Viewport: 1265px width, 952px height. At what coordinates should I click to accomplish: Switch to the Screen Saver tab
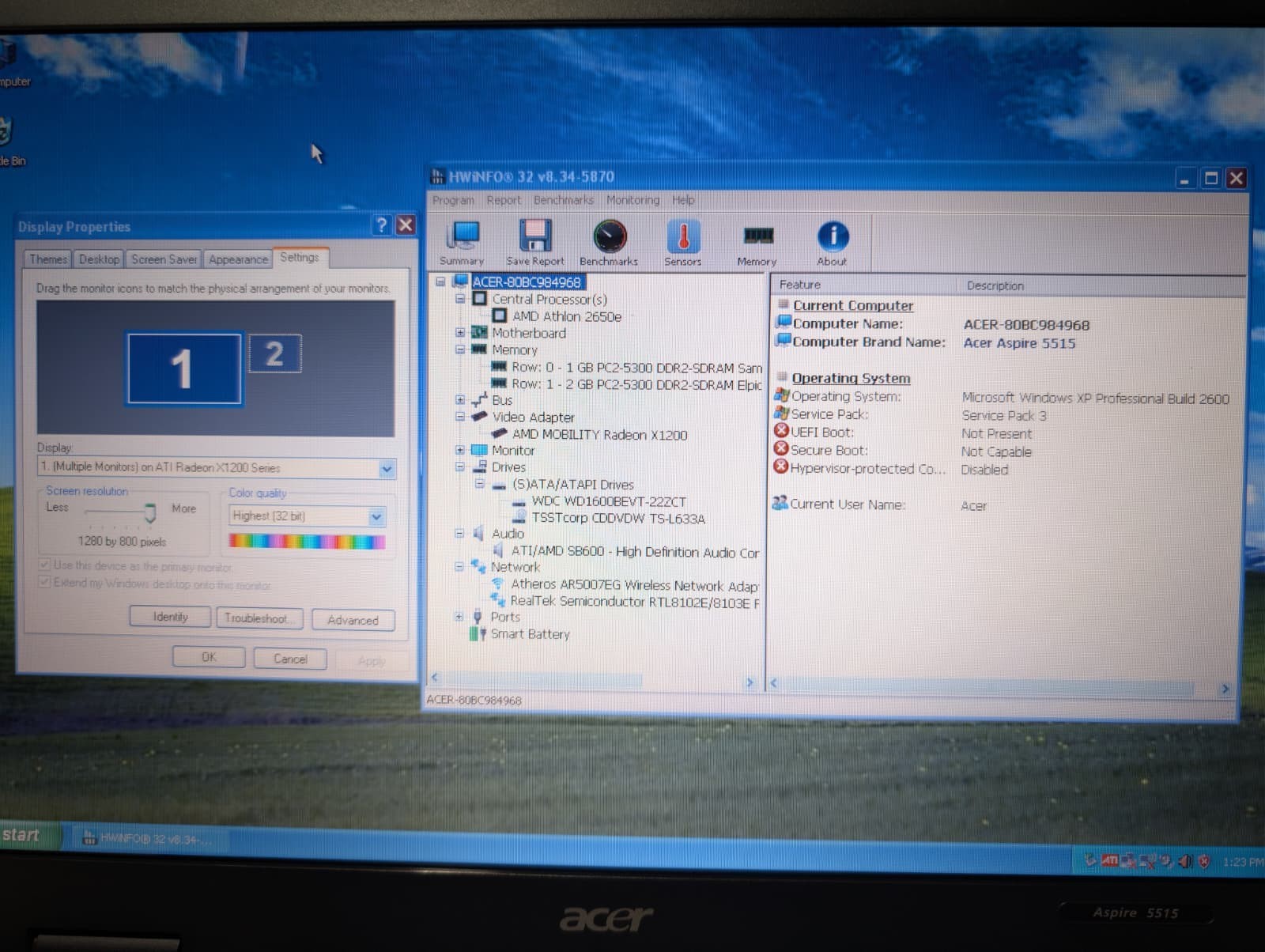coord(164,259)
